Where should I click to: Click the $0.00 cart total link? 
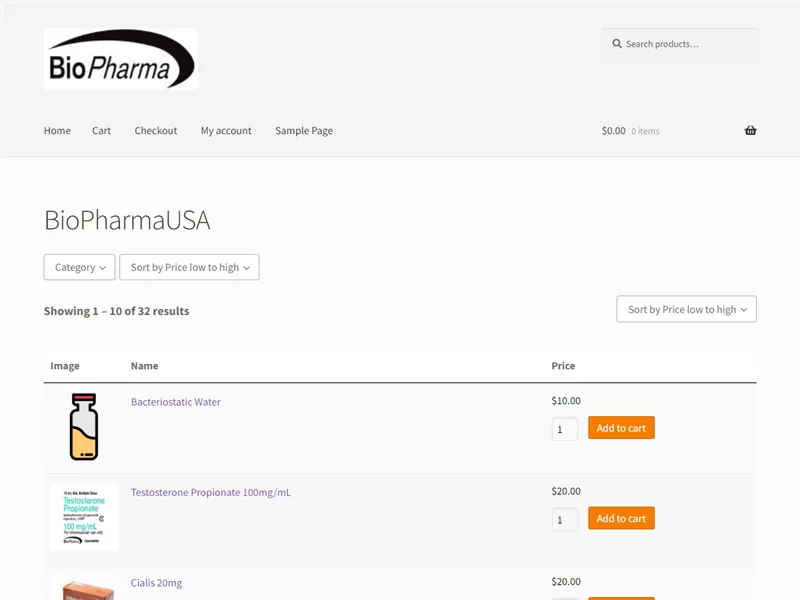click(613, 130)
